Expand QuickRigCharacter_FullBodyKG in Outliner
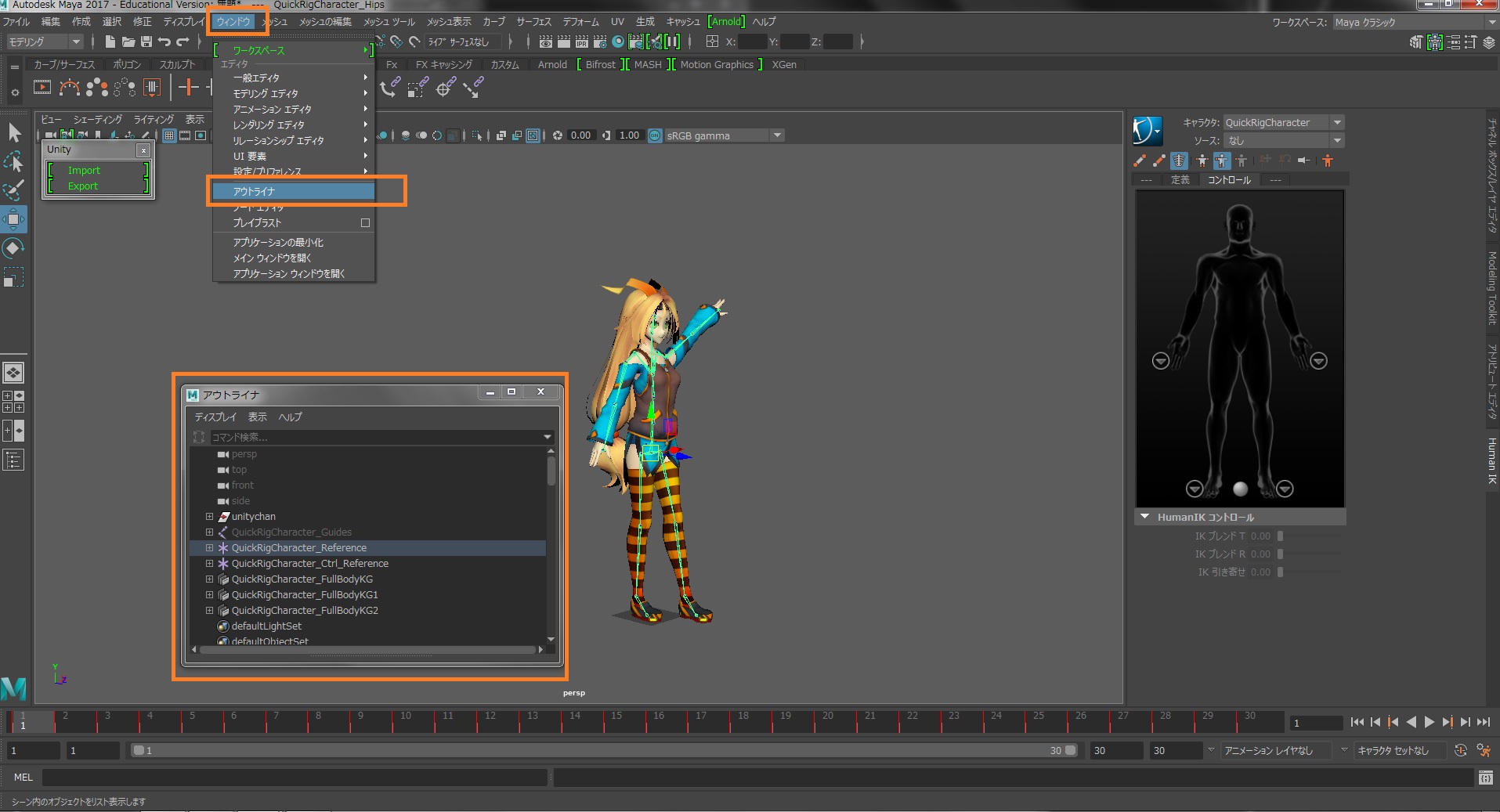Screen dimensions: 1500x812 coord(209,579)
